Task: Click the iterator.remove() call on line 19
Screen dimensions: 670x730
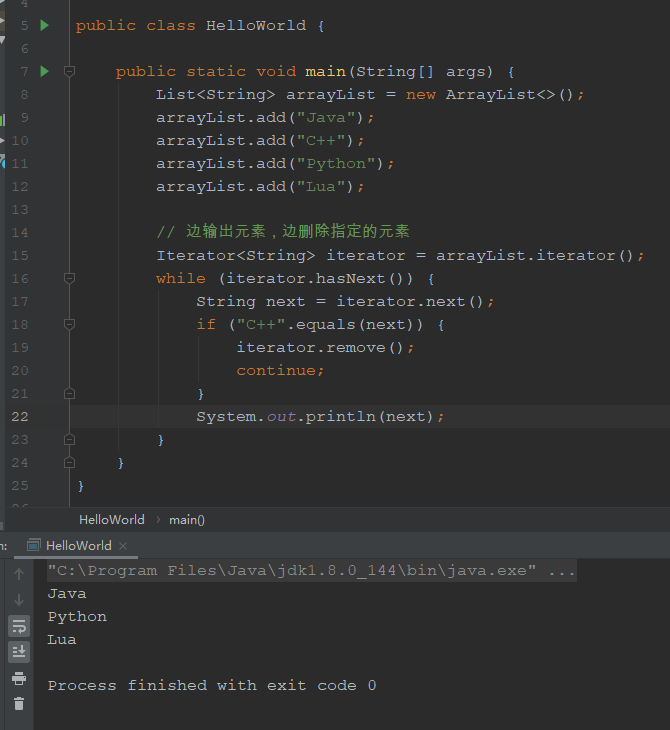Action: tap(325, 347)
